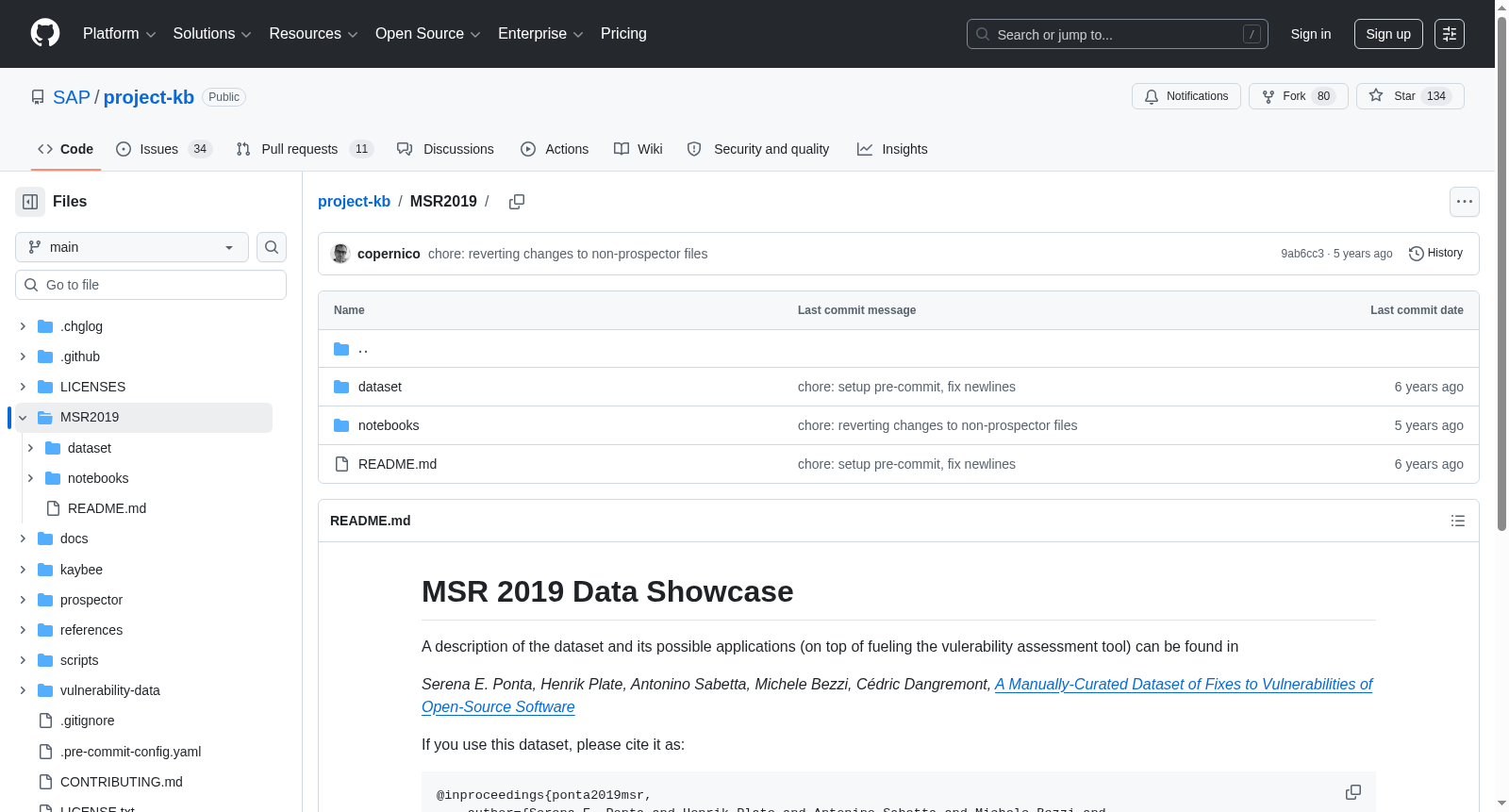Open commit 9ab6cc3 hash link
1509x812 pixels.
pyautogui.click(x=1302, y=254)
